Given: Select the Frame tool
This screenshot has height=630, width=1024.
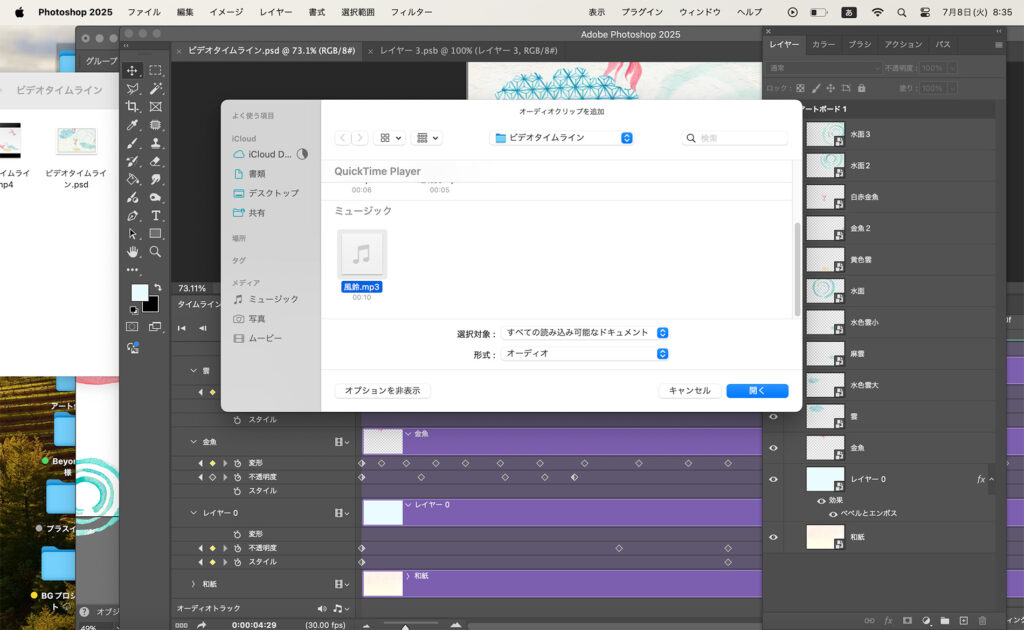Looking at the screenshot, I should click(x=155, y=106).
